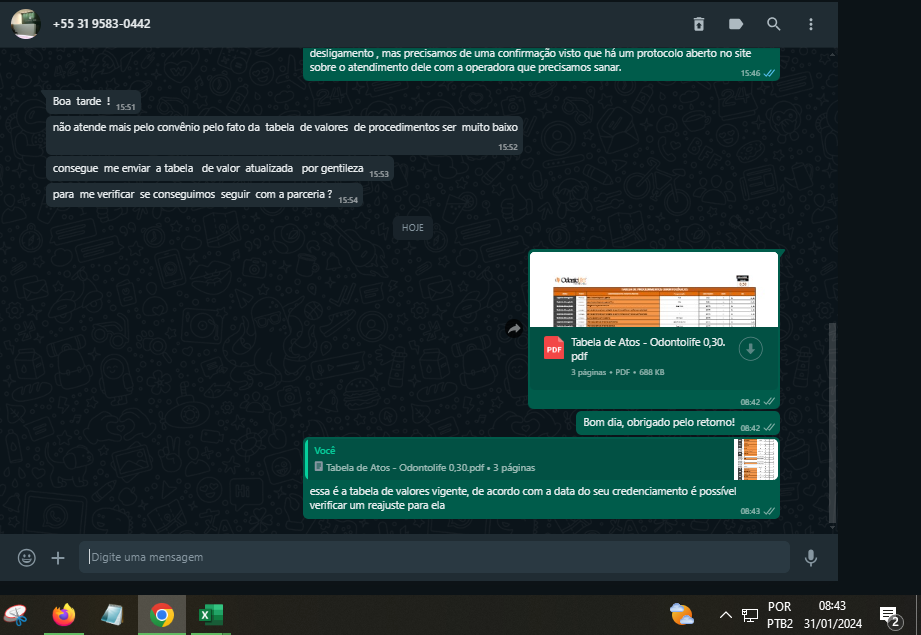The height and width of the screenshot is (635, 921).
Task: Click the contact profile picture
Action: 25,24
